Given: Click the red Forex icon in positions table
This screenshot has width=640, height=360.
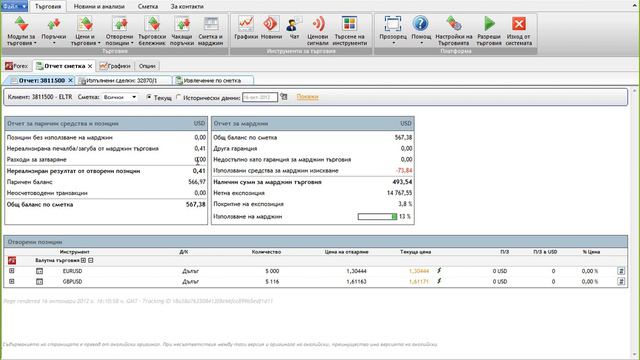Looking at the screenshot, I should [x=12, y=260].
